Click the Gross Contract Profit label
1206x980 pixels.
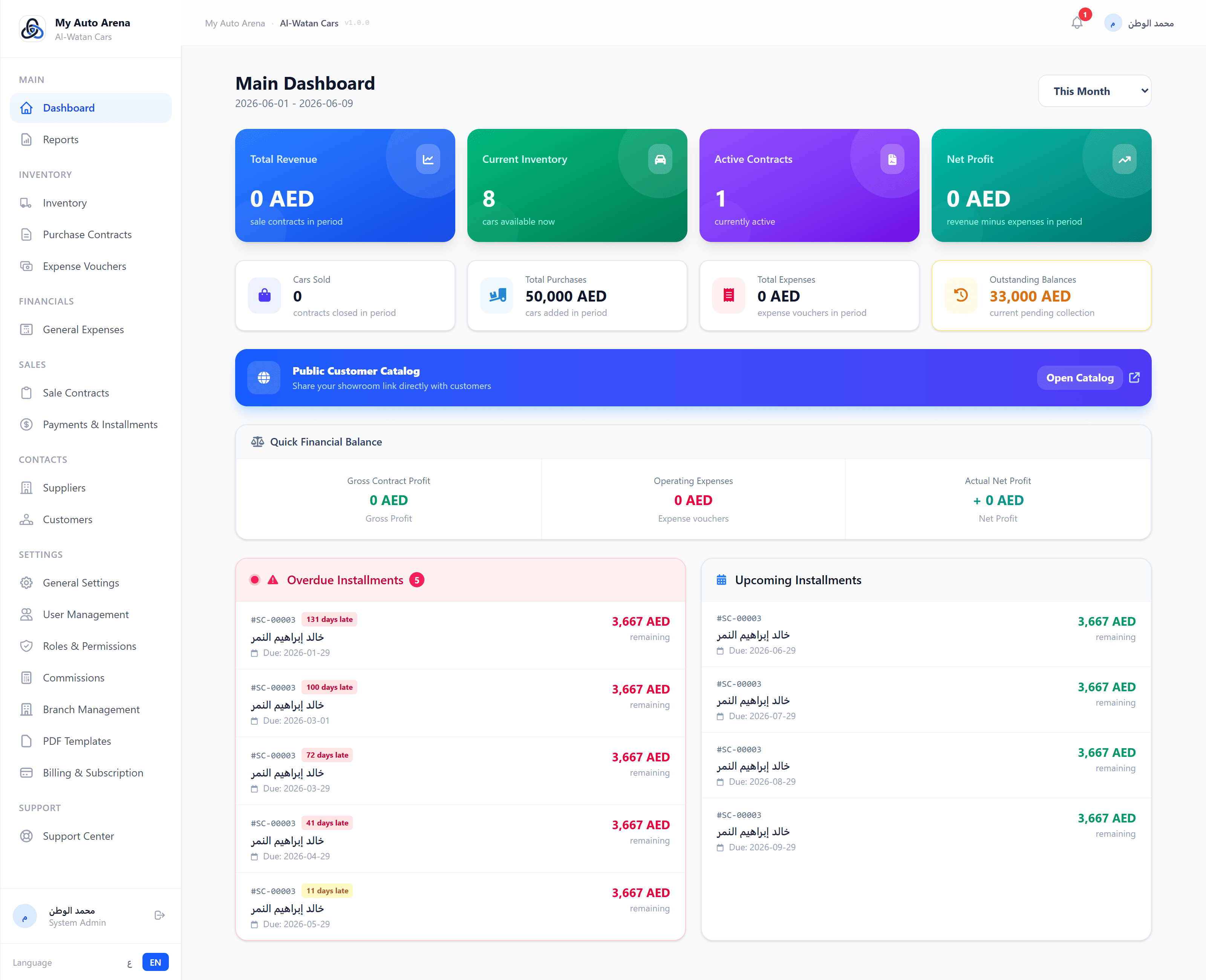(x=388, y=481)
